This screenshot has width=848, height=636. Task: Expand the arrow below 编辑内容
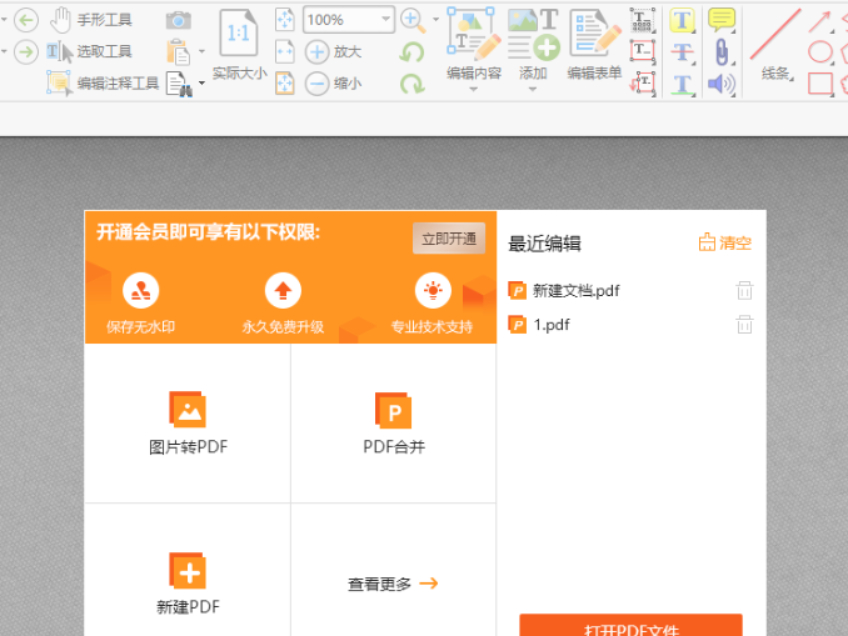click(x=474, y=89)
